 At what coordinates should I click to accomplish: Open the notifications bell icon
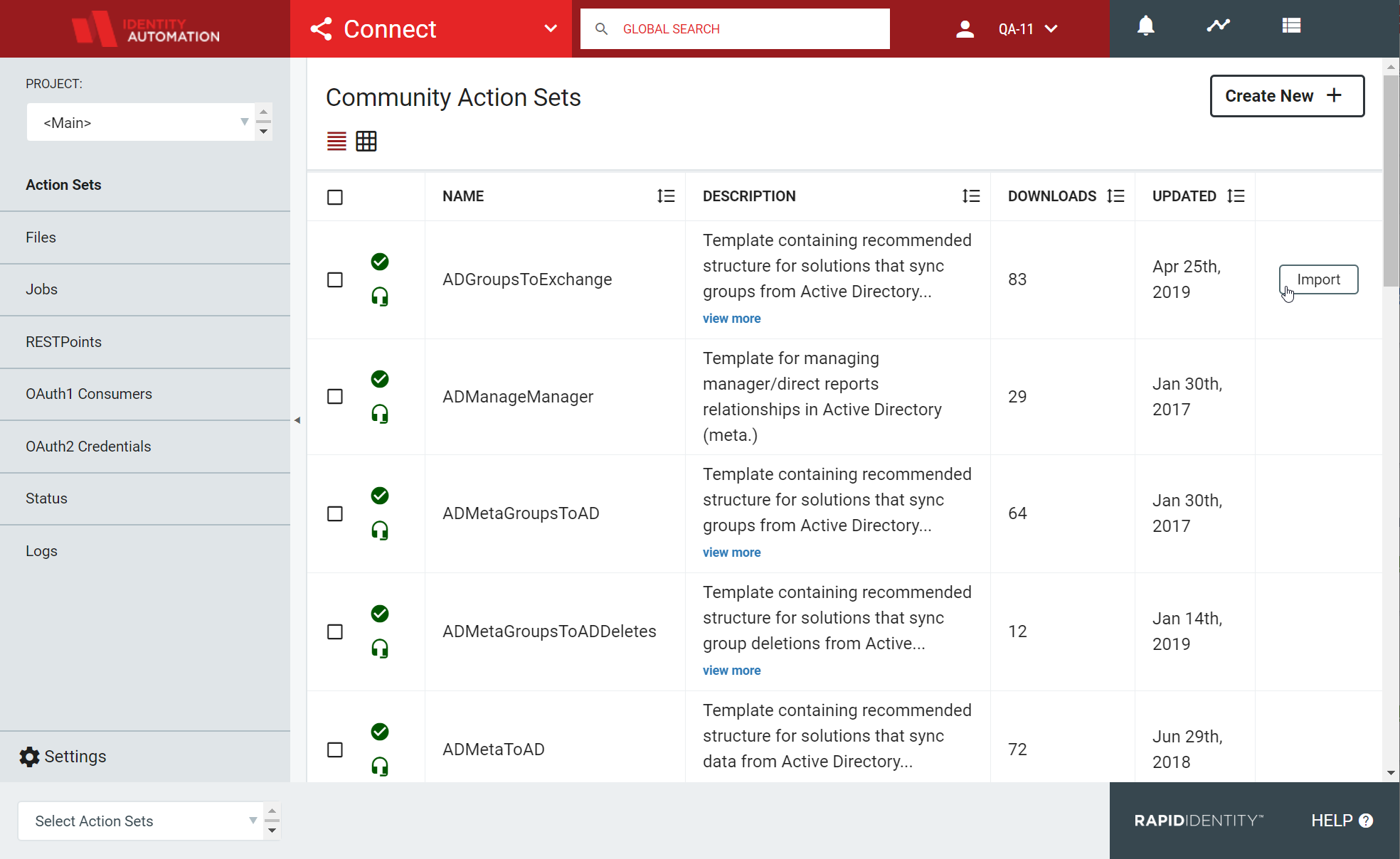1145,27
